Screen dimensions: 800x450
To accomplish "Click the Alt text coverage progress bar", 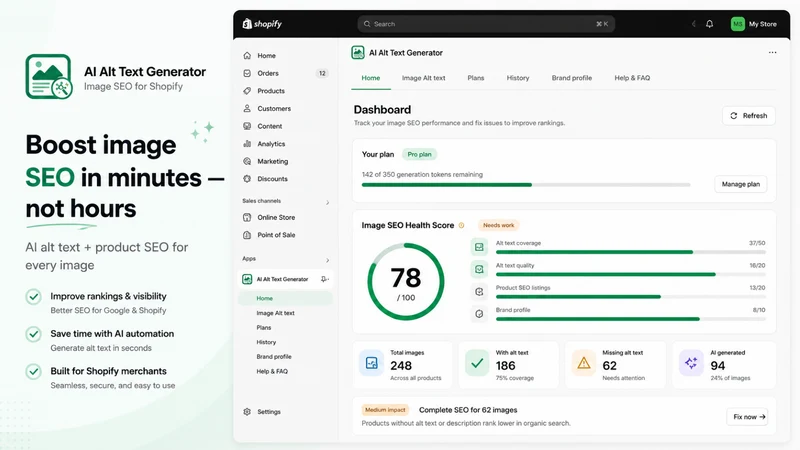I will point(631,252).
